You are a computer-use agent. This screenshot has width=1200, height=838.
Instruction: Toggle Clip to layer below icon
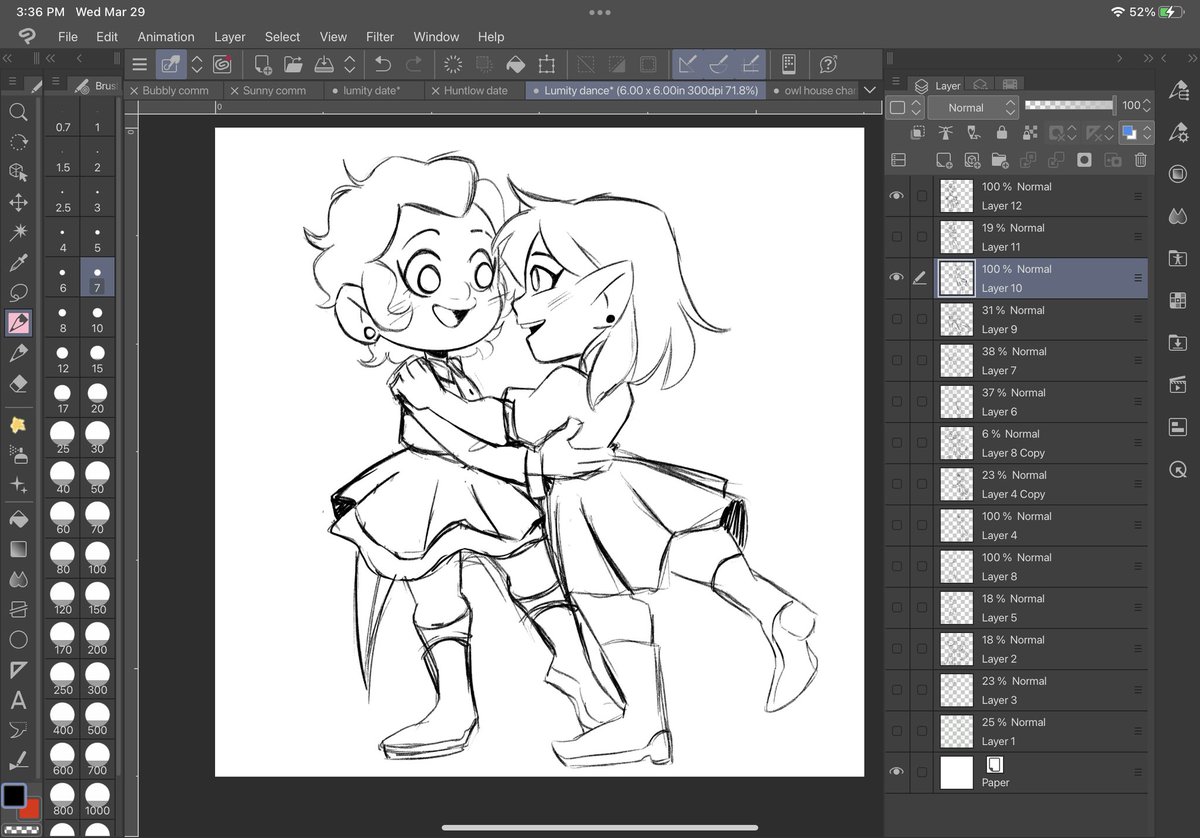tap(917, 133)
